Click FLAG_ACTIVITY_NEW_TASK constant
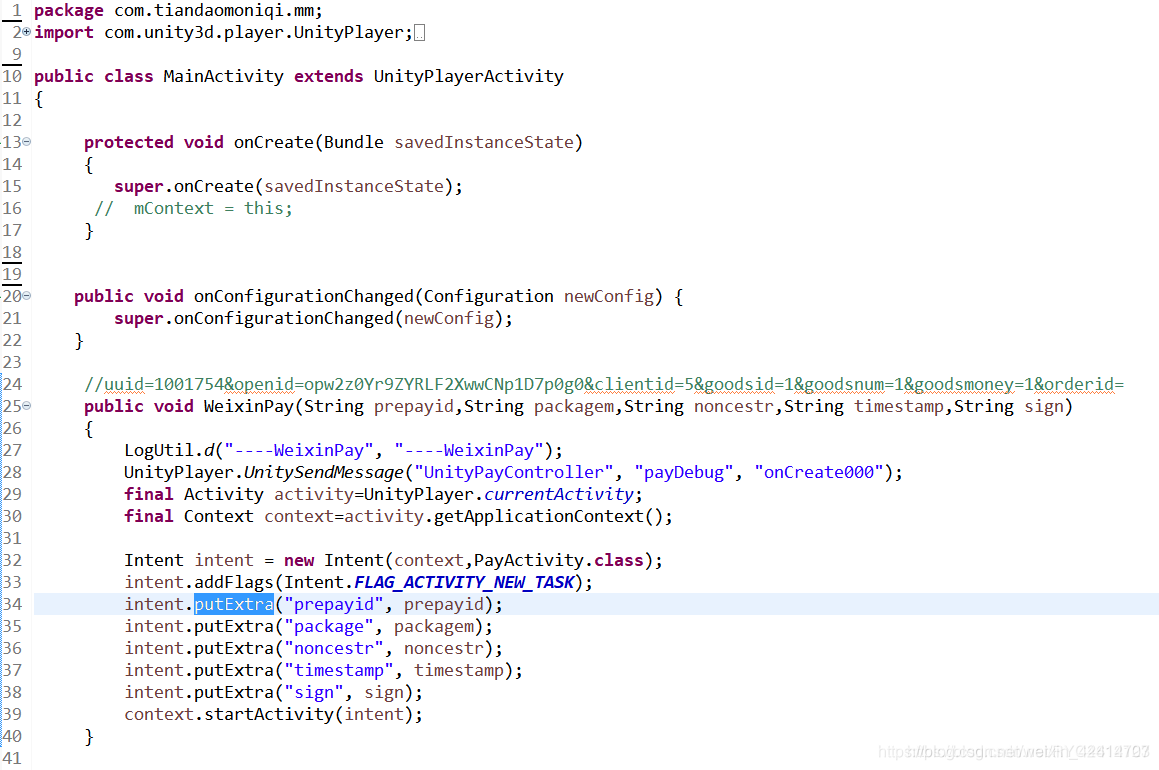The image size is (1159, 770). 464,582
